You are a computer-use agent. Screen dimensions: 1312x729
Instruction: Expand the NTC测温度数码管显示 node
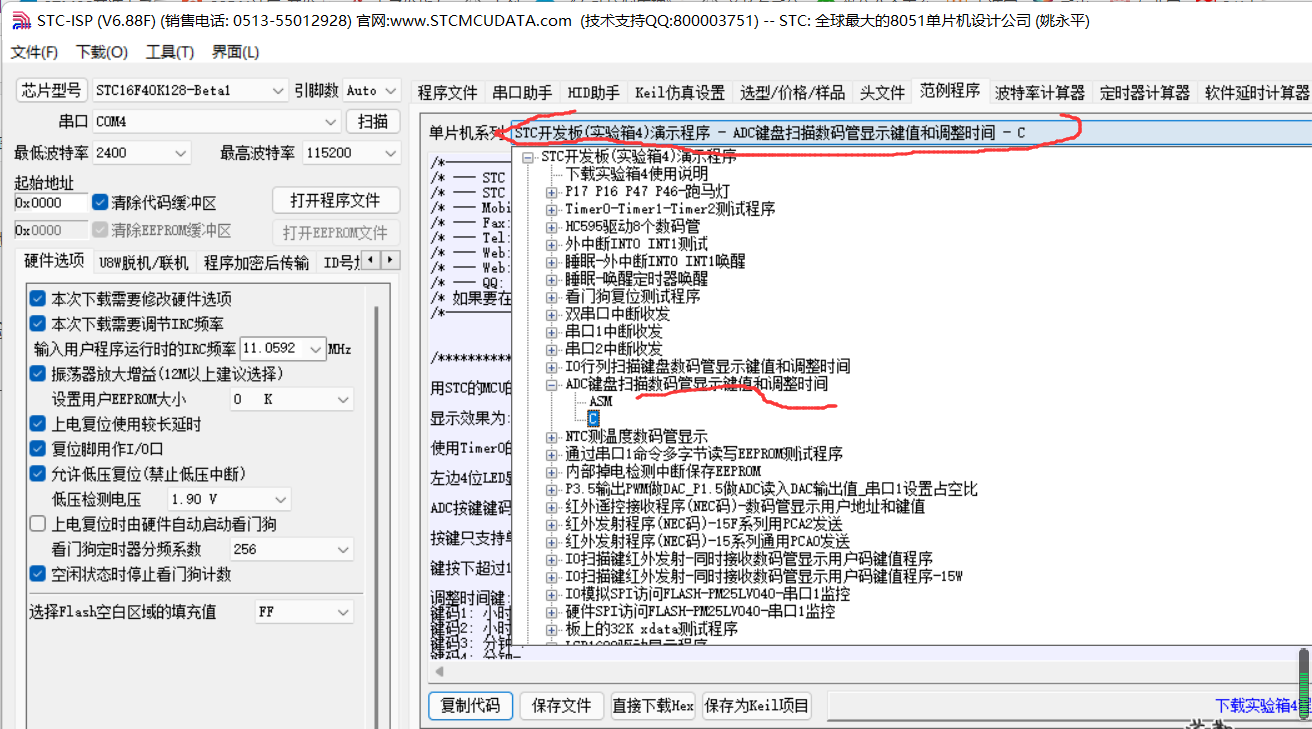coord(551,437)
